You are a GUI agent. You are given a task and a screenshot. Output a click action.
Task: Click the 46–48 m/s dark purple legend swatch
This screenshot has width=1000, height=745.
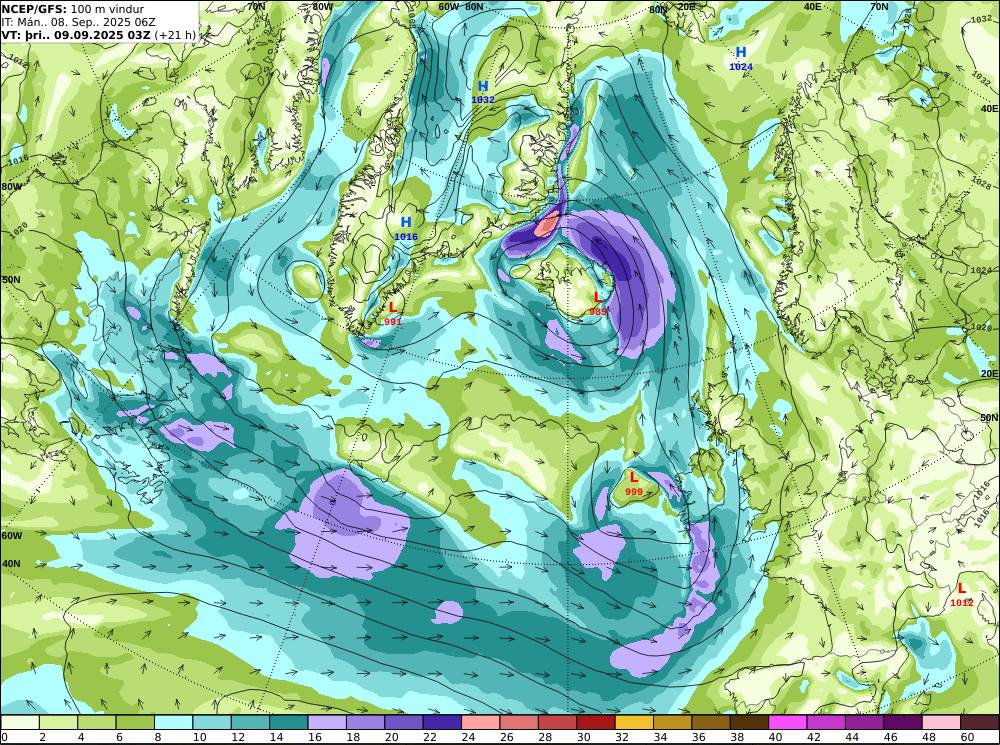(903, 722)
